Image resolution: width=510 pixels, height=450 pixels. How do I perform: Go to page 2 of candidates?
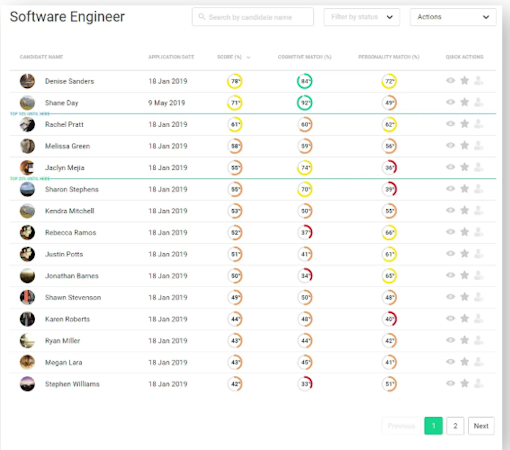point(455,426)
